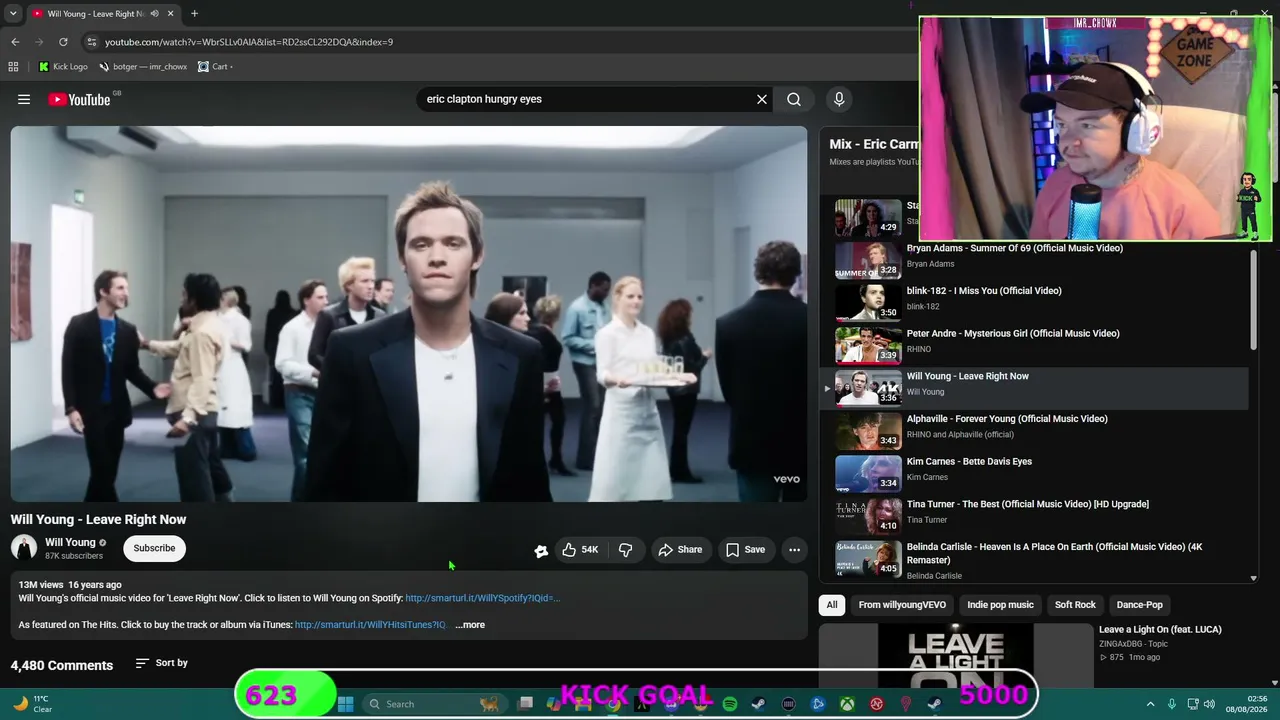The height and width of the screenshot is (720, 1280).
Task: Click the address bar URL field
Action: click(x=500, y=42)
